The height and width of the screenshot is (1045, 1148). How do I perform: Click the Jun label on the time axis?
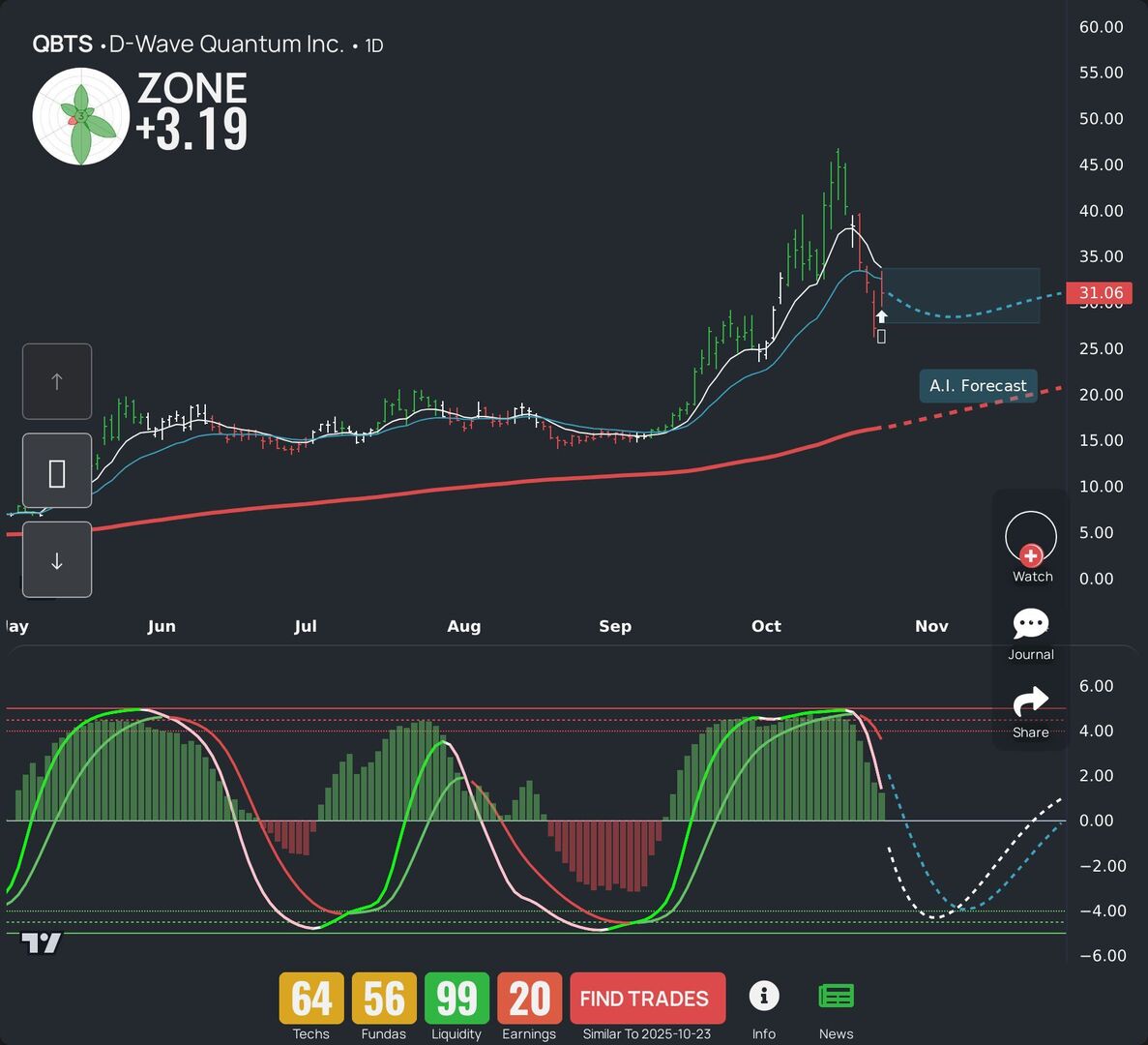[162, 626]
